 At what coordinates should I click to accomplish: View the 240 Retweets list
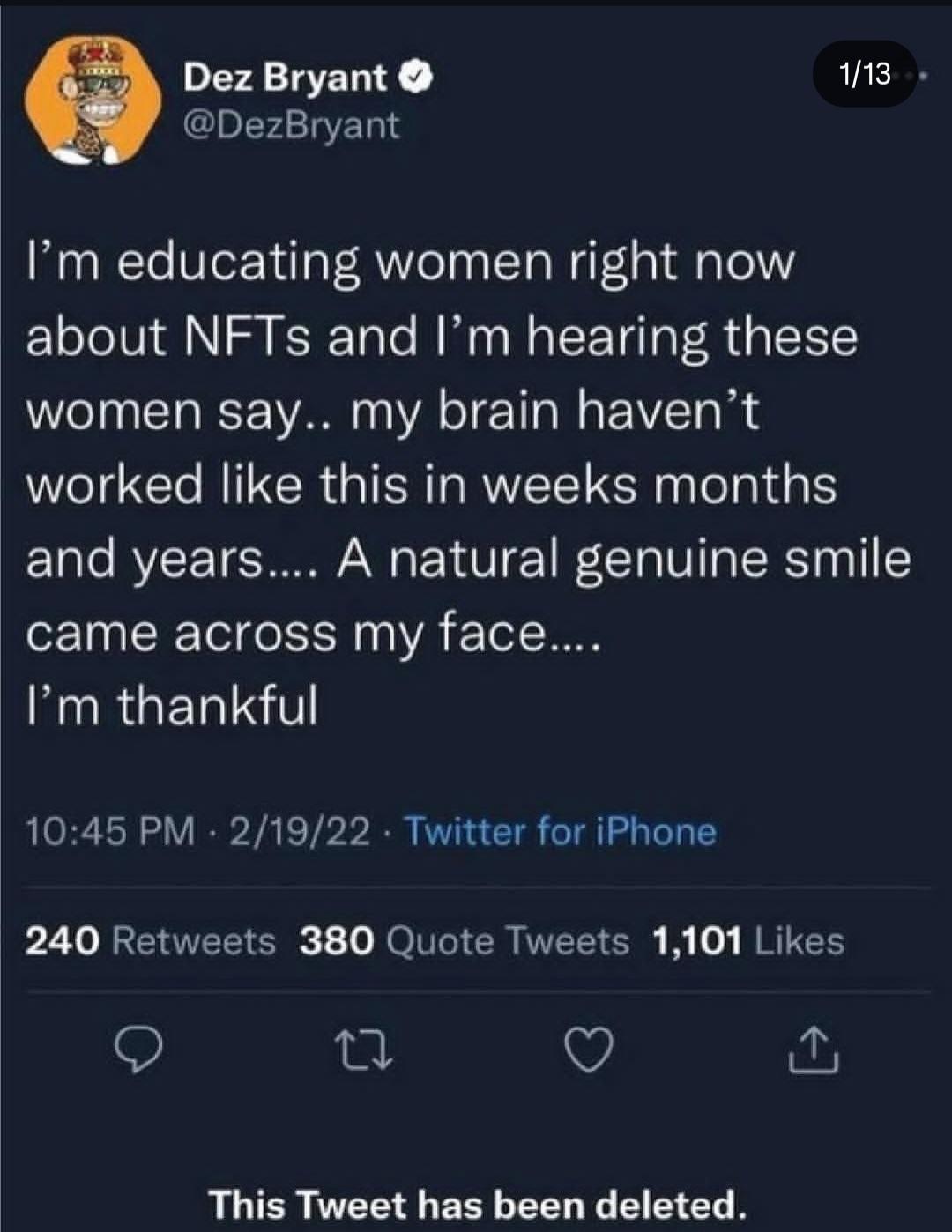(150, 941)
